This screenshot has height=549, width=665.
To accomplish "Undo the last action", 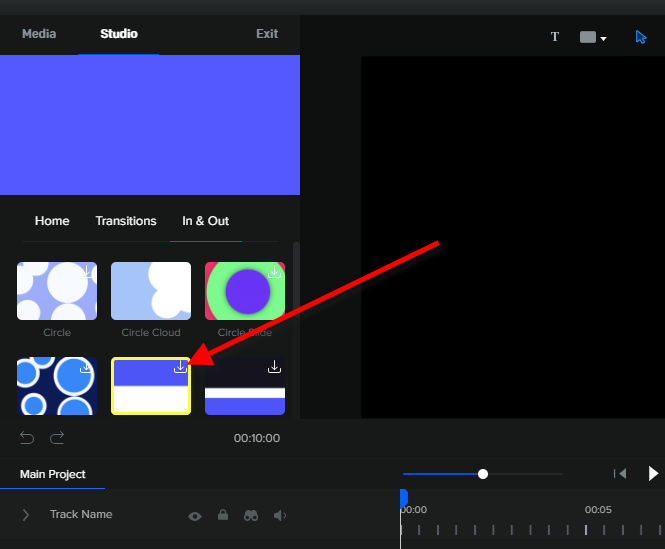I will (27, 438).
